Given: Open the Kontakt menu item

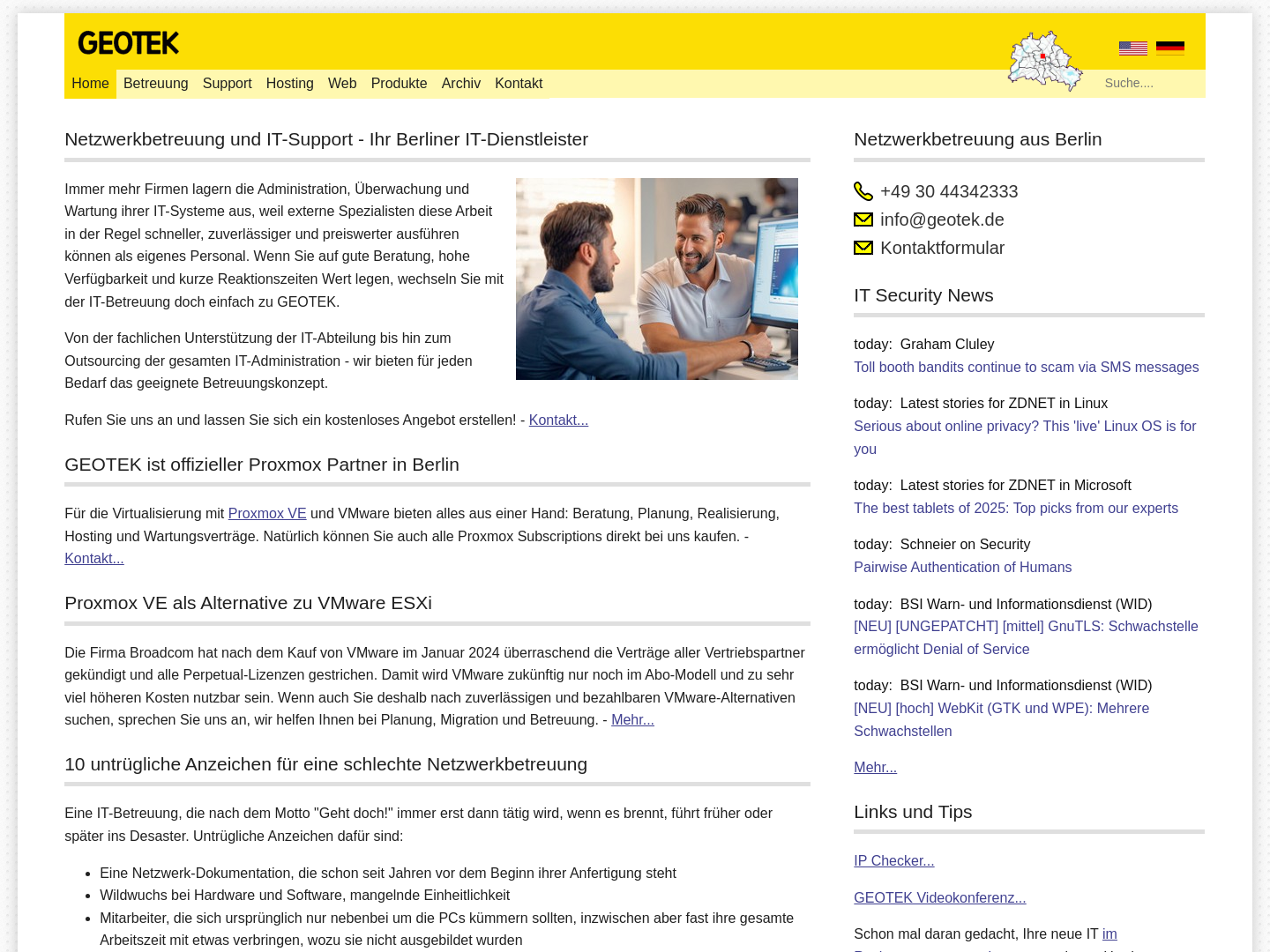Looking at the screenshot, I should point(519,84).
